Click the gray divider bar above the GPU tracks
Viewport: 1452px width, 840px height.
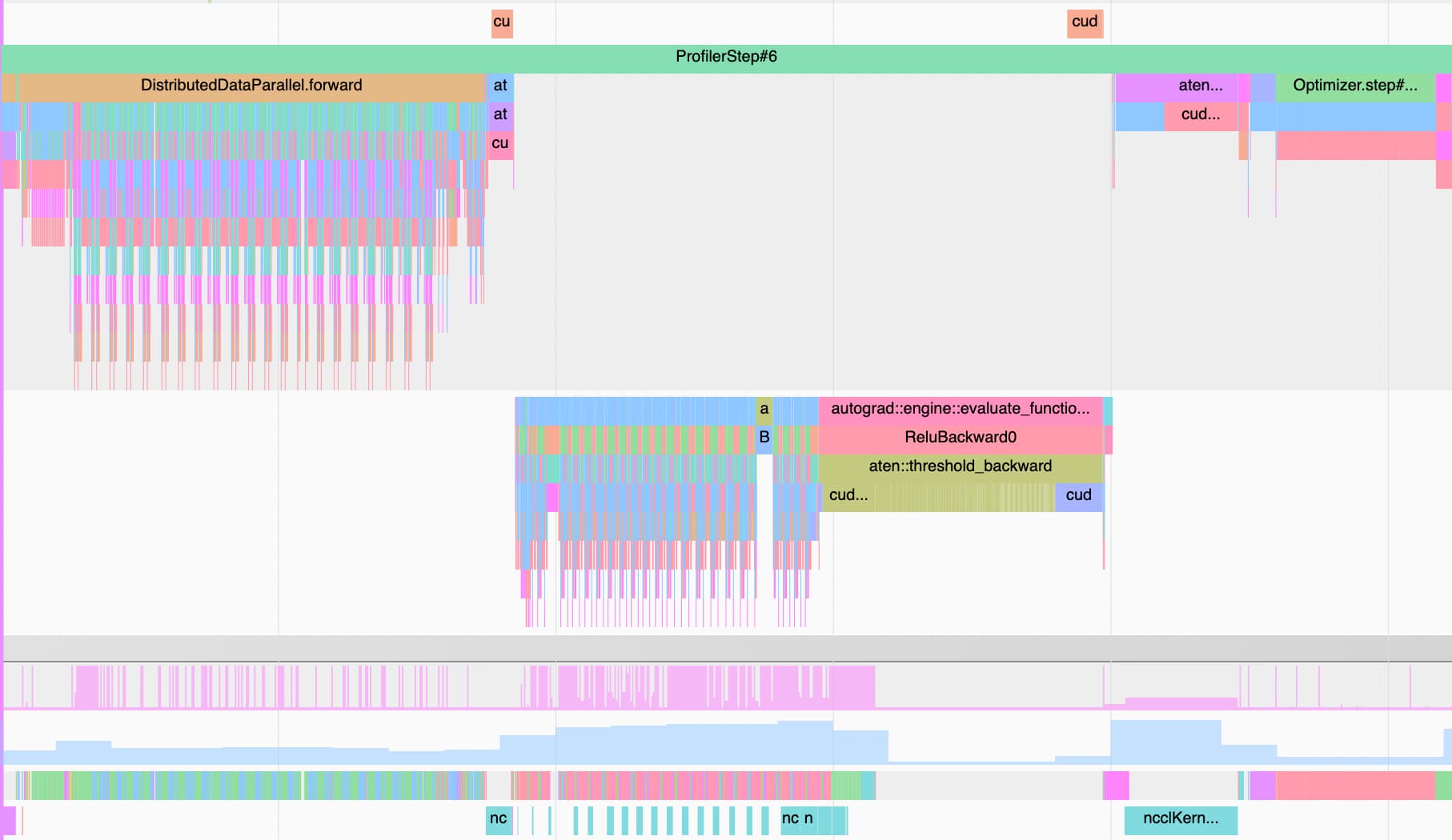(725, 648)
